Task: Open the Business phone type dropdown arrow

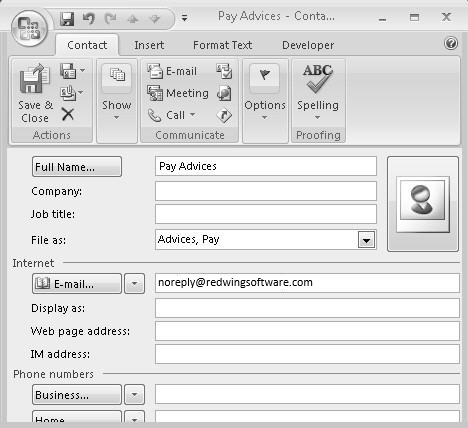Action: [134, 395]
